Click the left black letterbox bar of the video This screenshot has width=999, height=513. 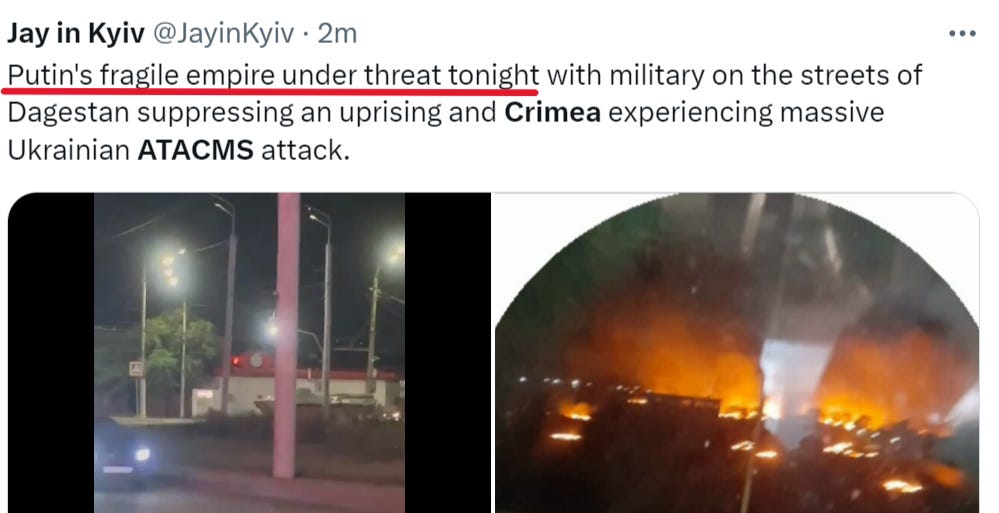tap(51, 352)
